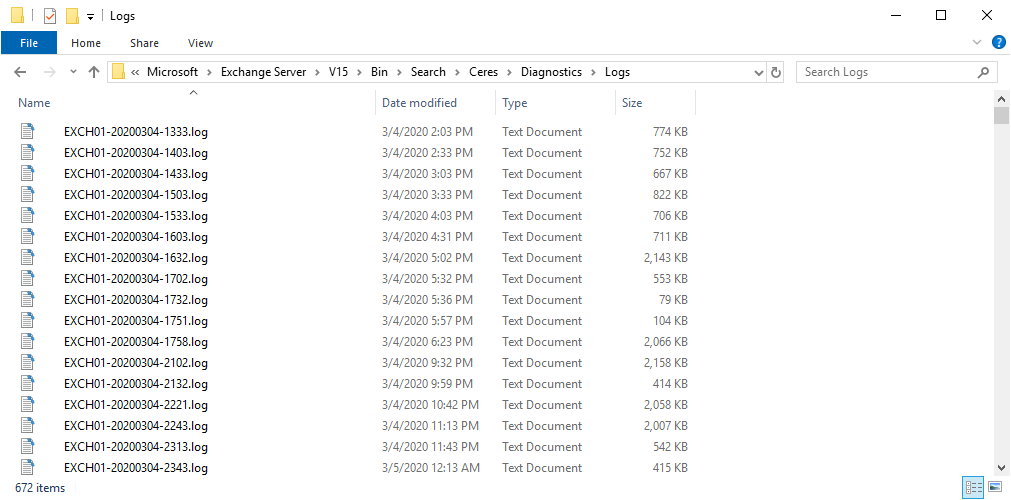Click the 2,143 KB size cell
Image resolution: width=1011 pixels, height=500 pixels.
tap(665, 257)
